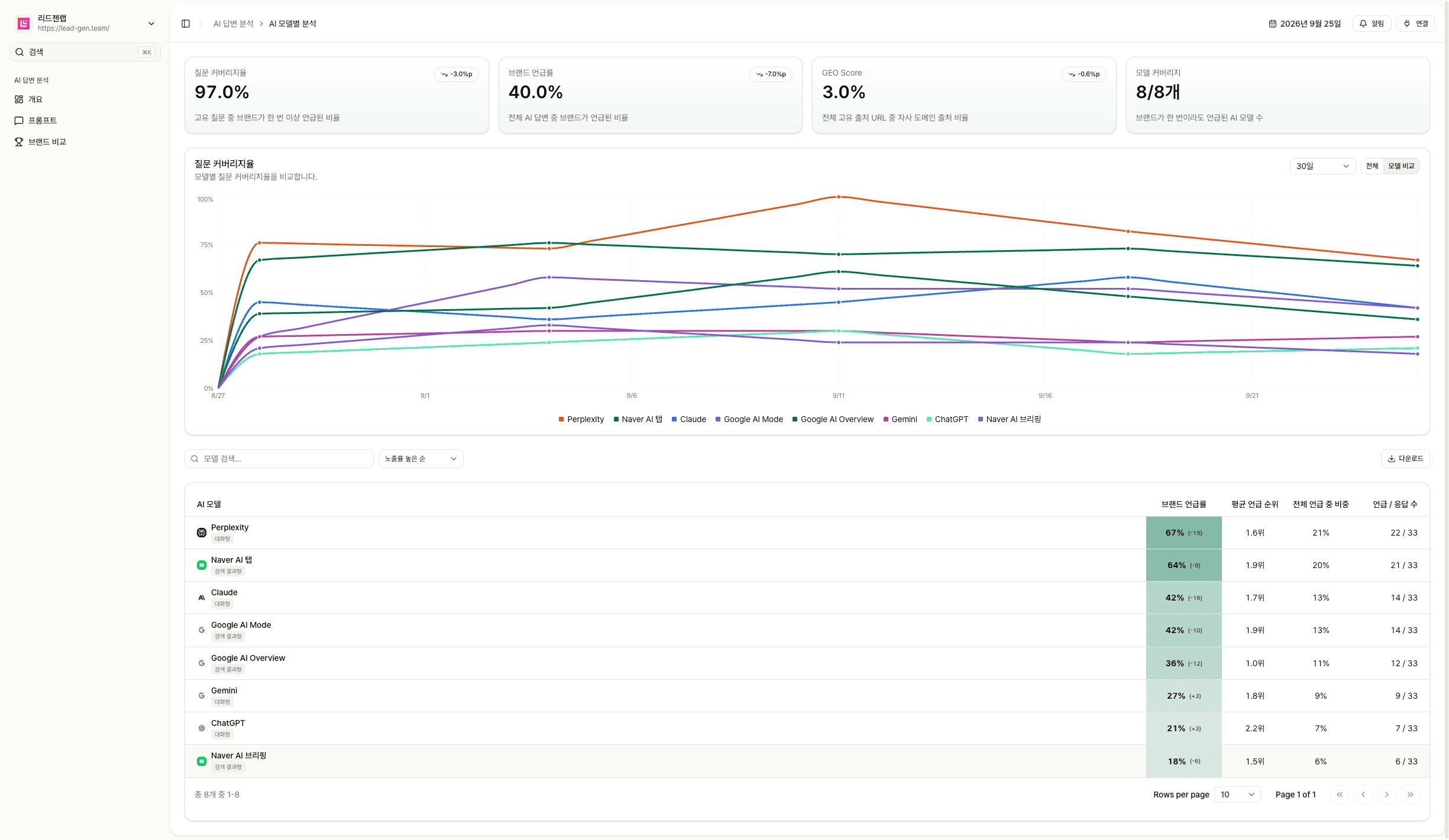Open the 노출률 높은 순 sort dropdown
Image resolution: width=1449 pixels, height=840 pixels.
click(421, 459)
